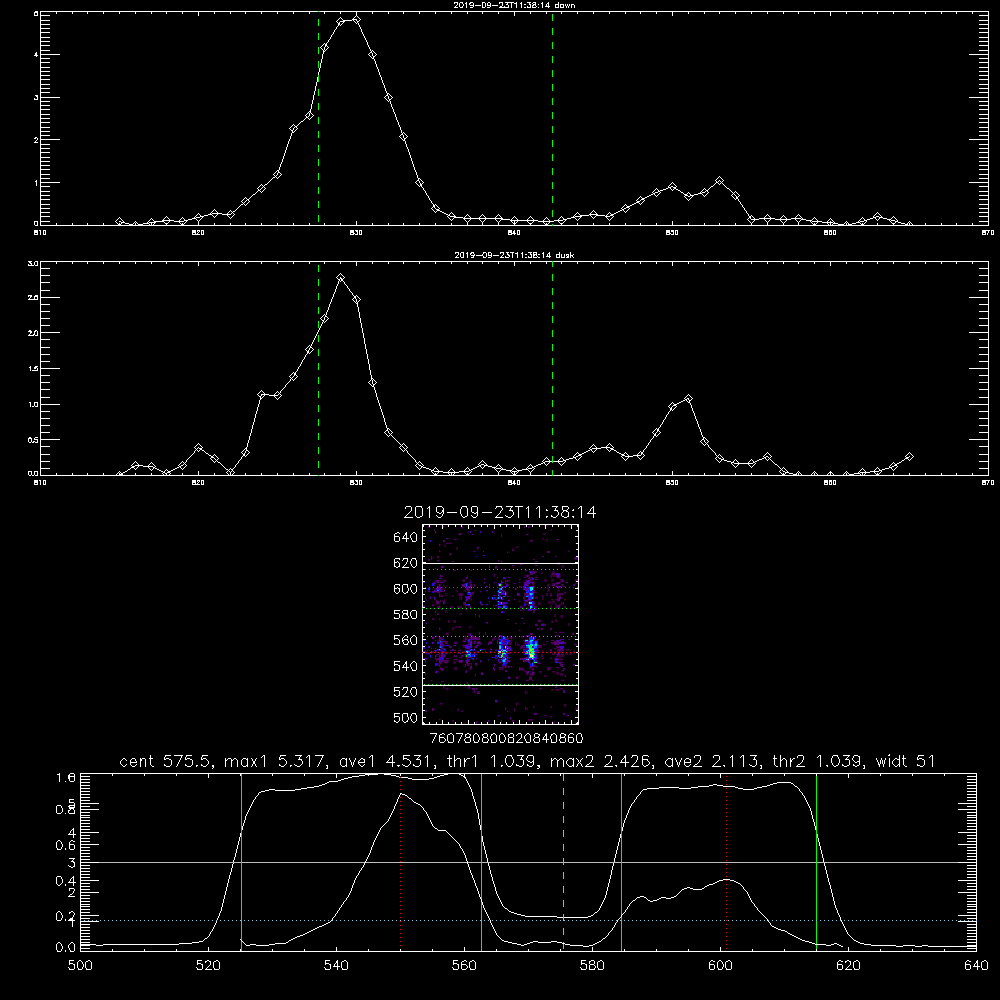Viewport: 1000px width, 1000px height.
Task: Click the '500' label on the bottom plot x-axis
Action: 80,966
